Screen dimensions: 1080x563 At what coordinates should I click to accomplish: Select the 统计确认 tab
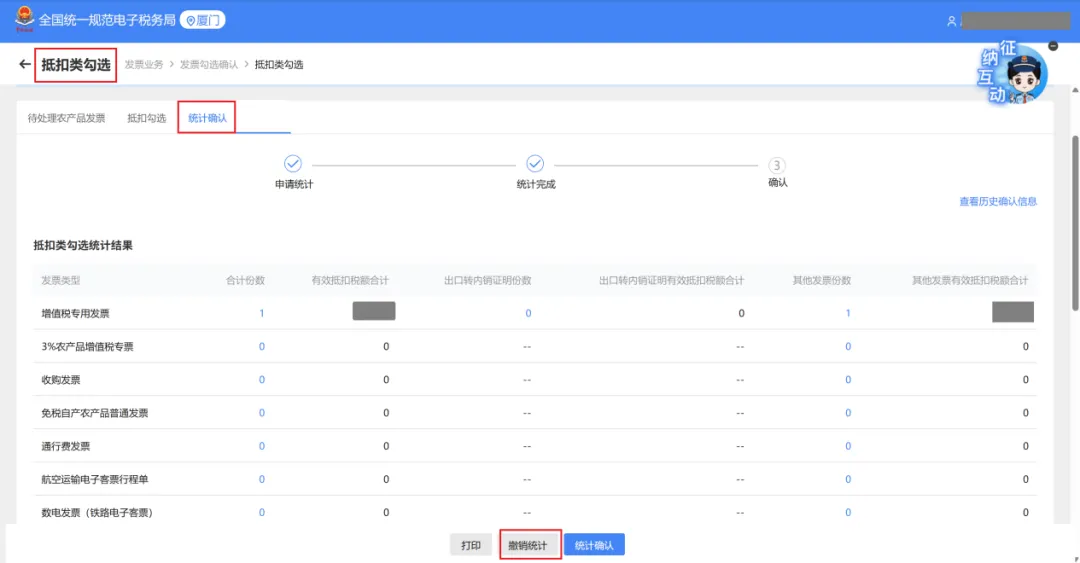207,118
